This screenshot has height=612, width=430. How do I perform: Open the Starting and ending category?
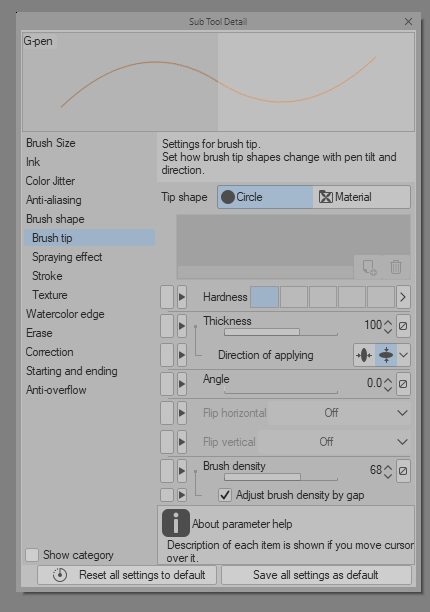tap(72, 371)
